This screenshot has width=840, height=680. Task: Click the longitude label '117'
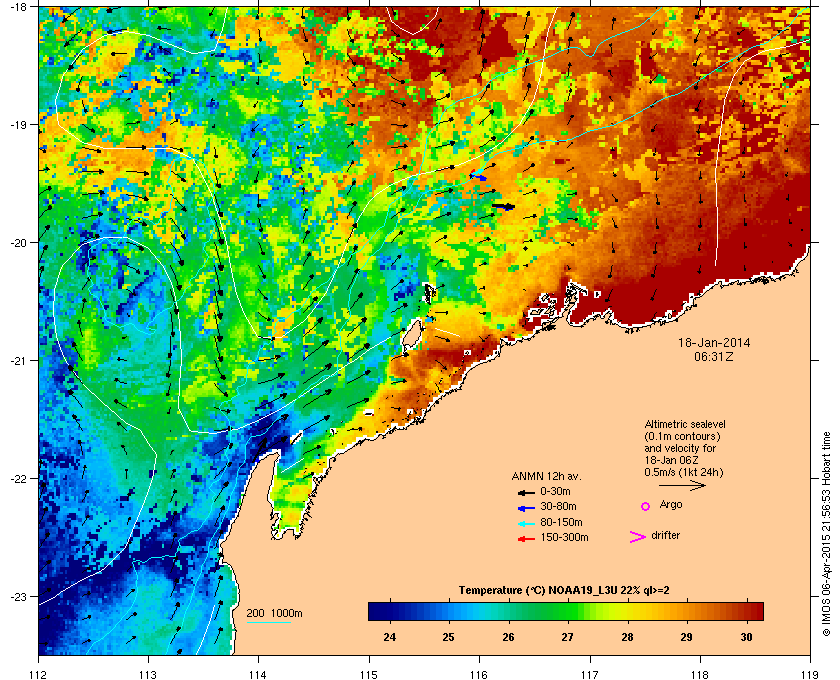coord(589,675)
